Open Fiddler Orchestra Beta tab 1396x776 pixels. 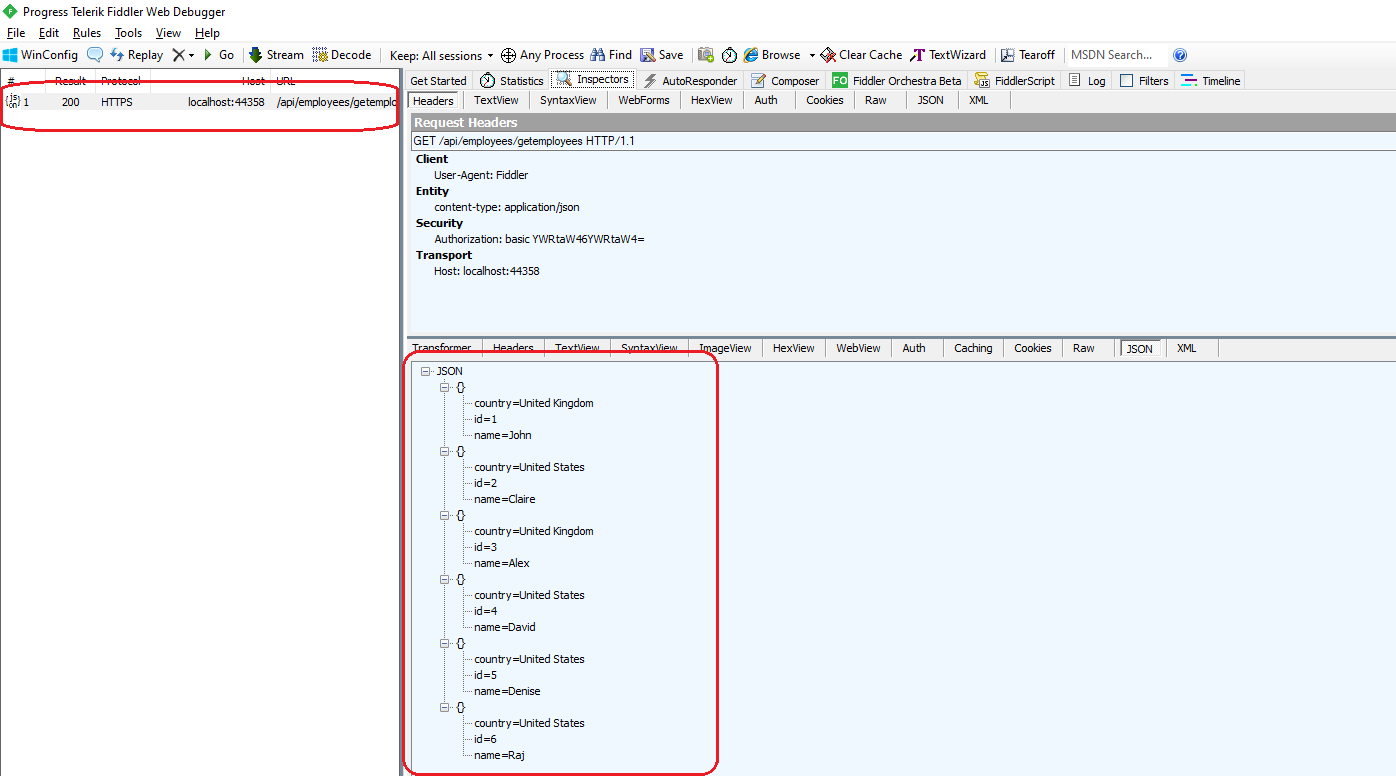(897, 81)
